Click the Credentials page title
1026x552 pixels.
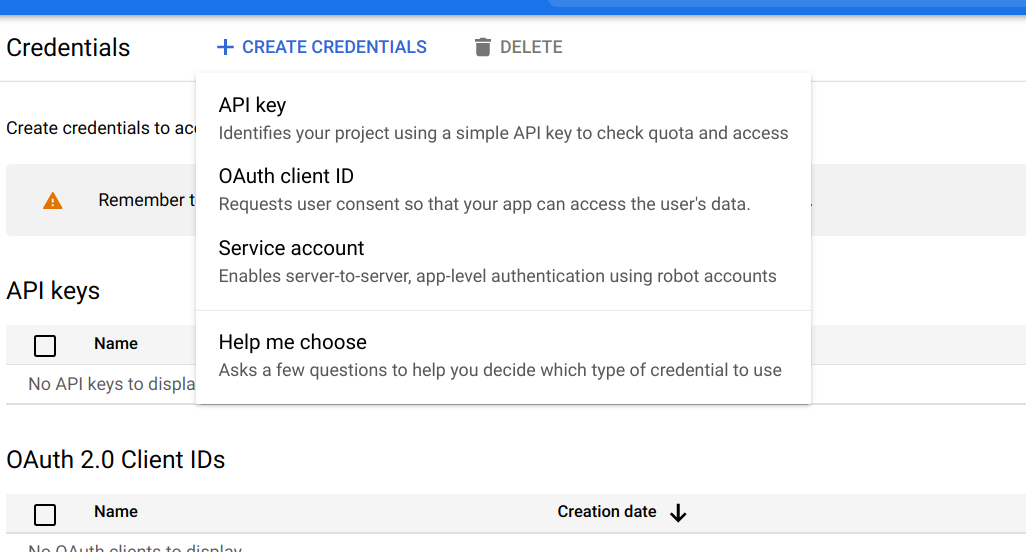68,48
